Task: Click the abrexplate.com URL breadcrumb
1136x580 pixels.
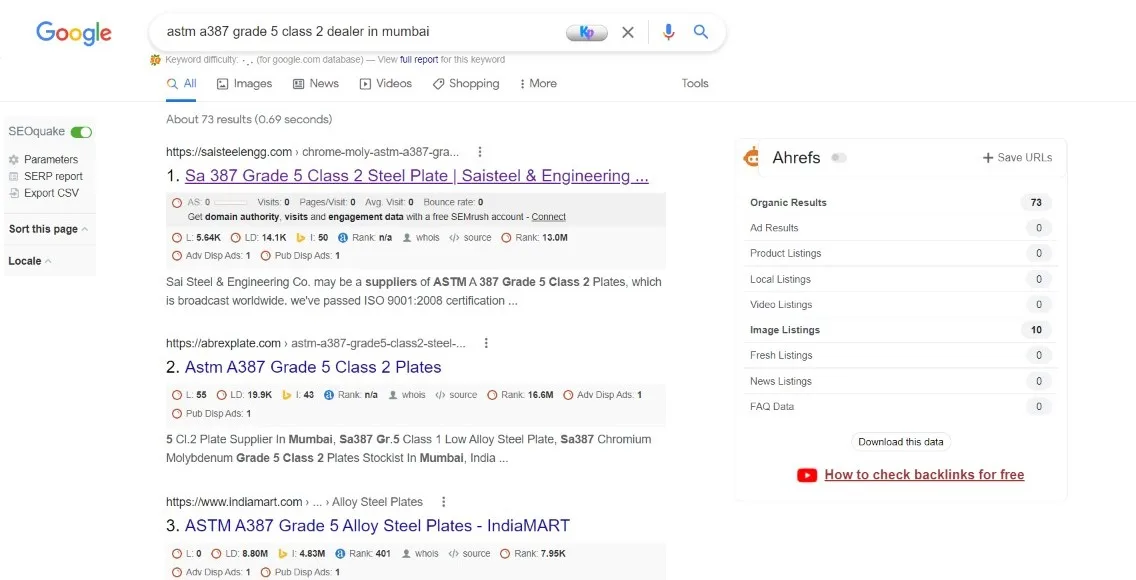Action: [x=316, y=343]
